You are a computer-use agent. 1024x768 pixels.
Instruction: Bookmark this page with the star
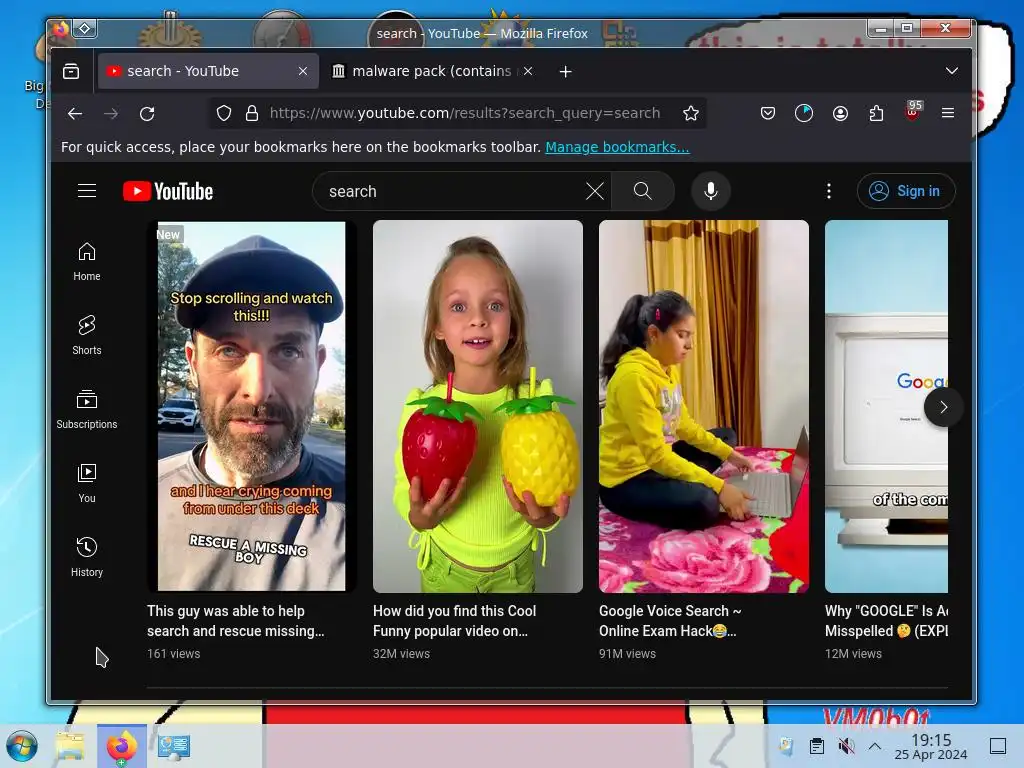point(691,114)
